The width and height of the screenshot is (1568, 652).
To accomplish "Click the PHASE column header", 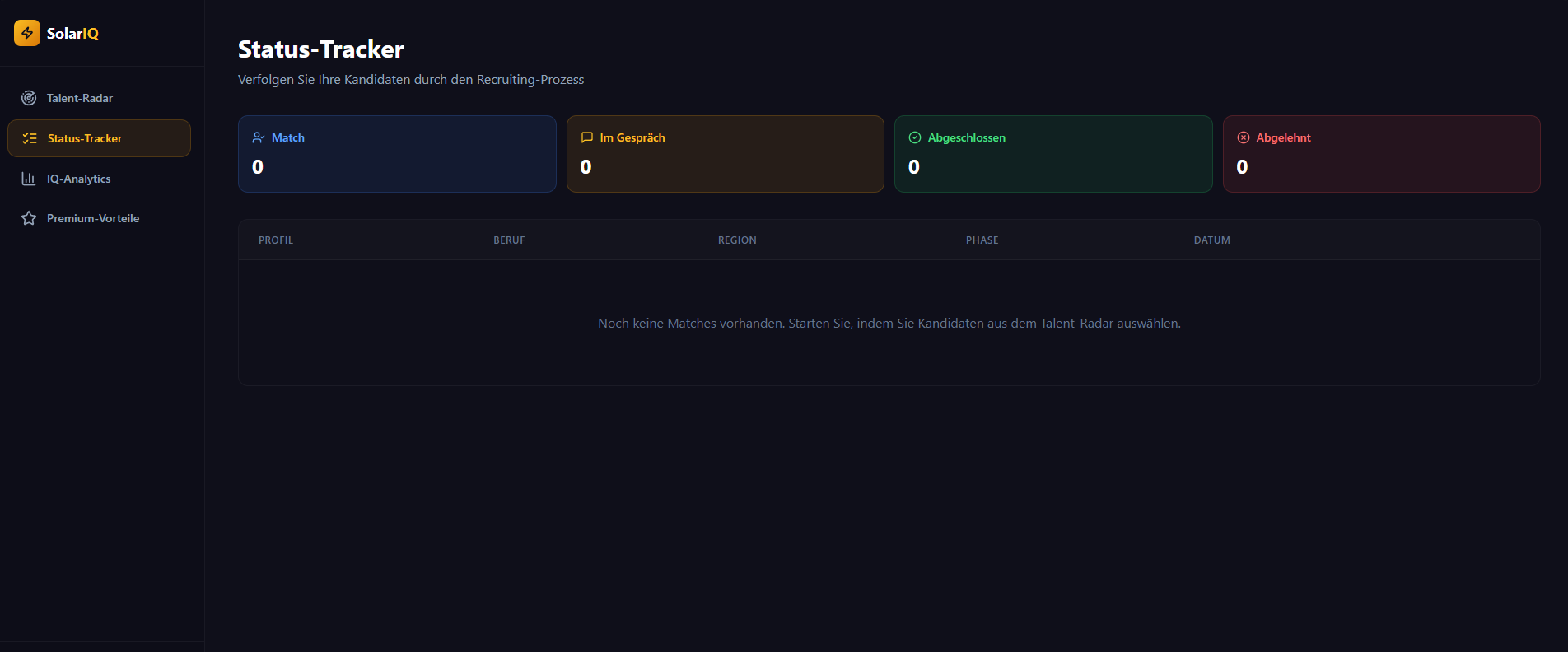I will coord(982,240).
